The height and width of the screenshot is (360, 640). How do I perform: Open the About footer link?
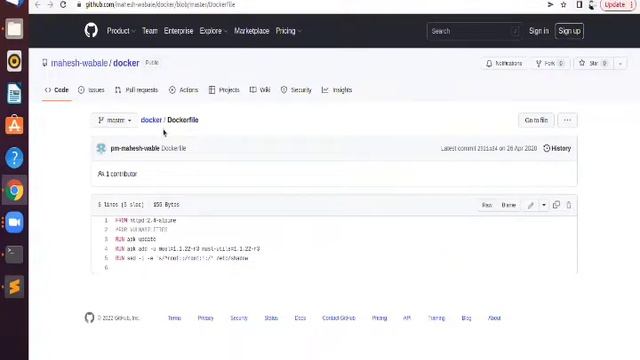[494, 318]
